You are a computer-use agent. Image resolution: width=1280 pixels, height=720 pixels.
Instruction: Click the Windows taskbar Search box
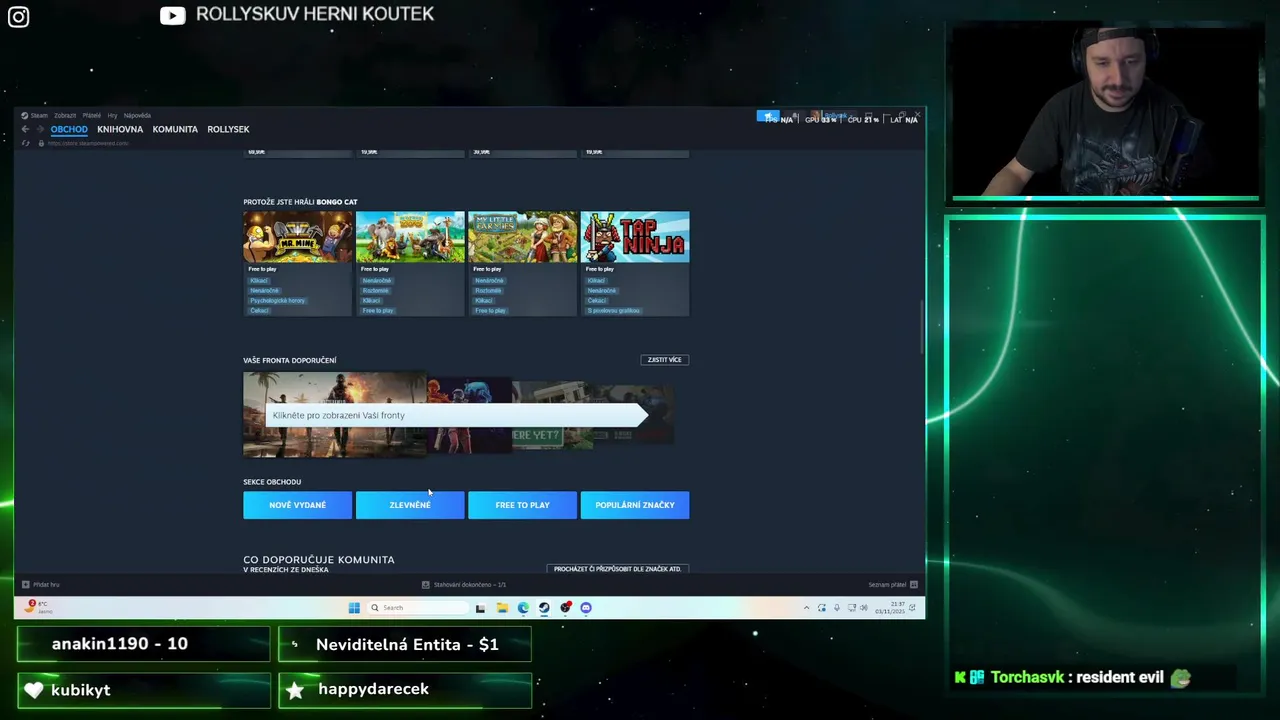pyautogui.click(x=417, y=607)
